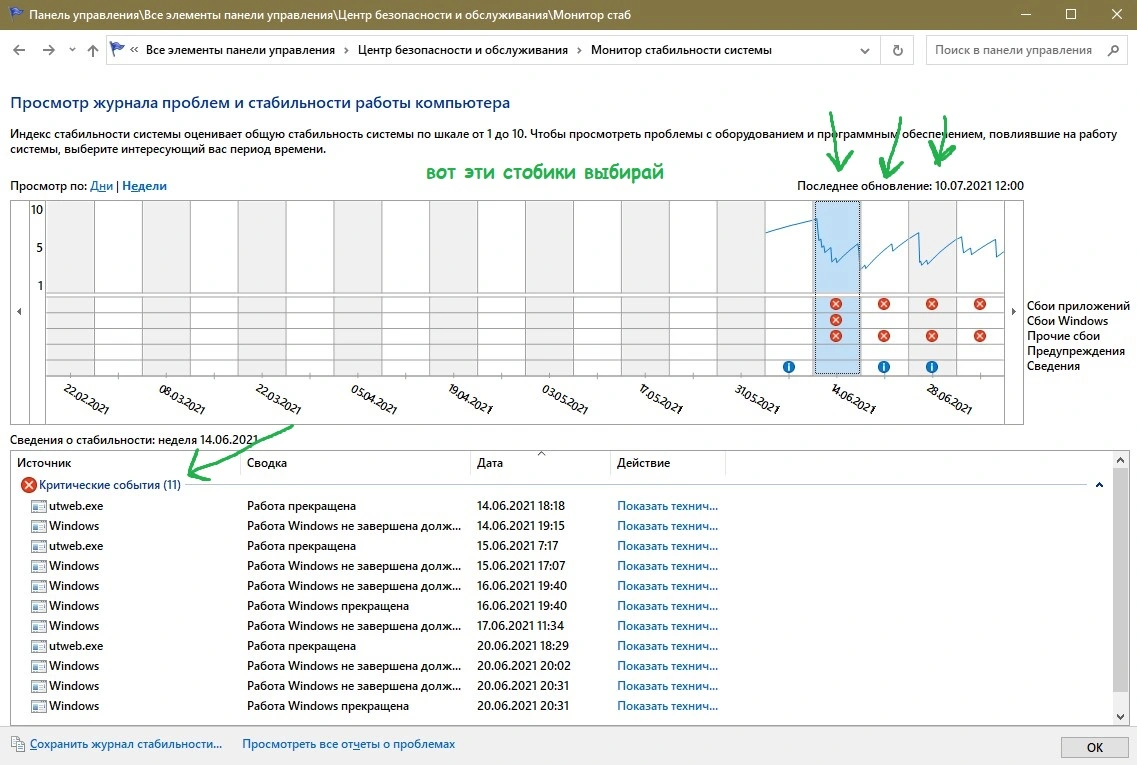Select Windows failure icon in 14.06.2021 week
1137x765 pixels.
click(x=836, y=320)
